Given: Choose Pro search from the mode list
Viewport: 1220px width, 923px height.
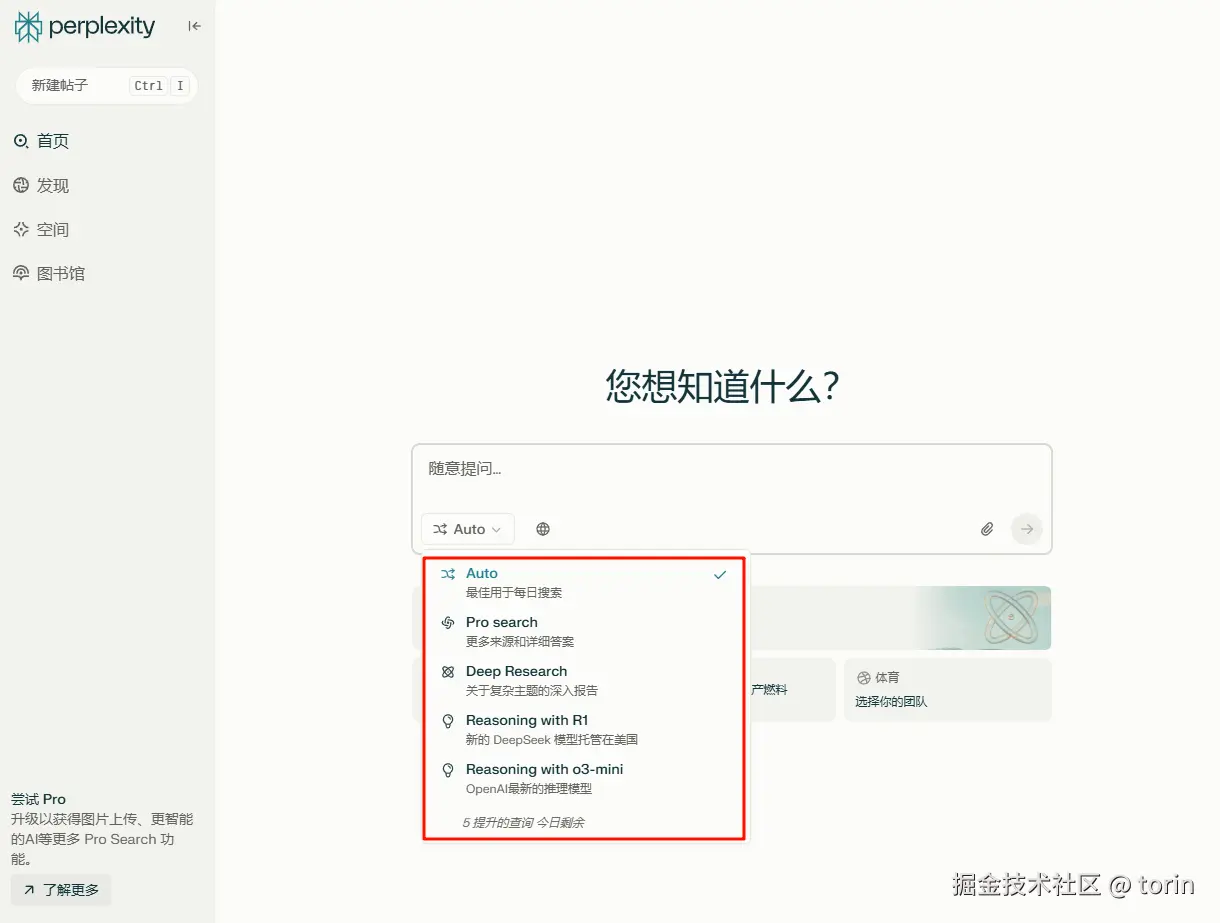Looking at the screenshot, I should pos(585,631).
